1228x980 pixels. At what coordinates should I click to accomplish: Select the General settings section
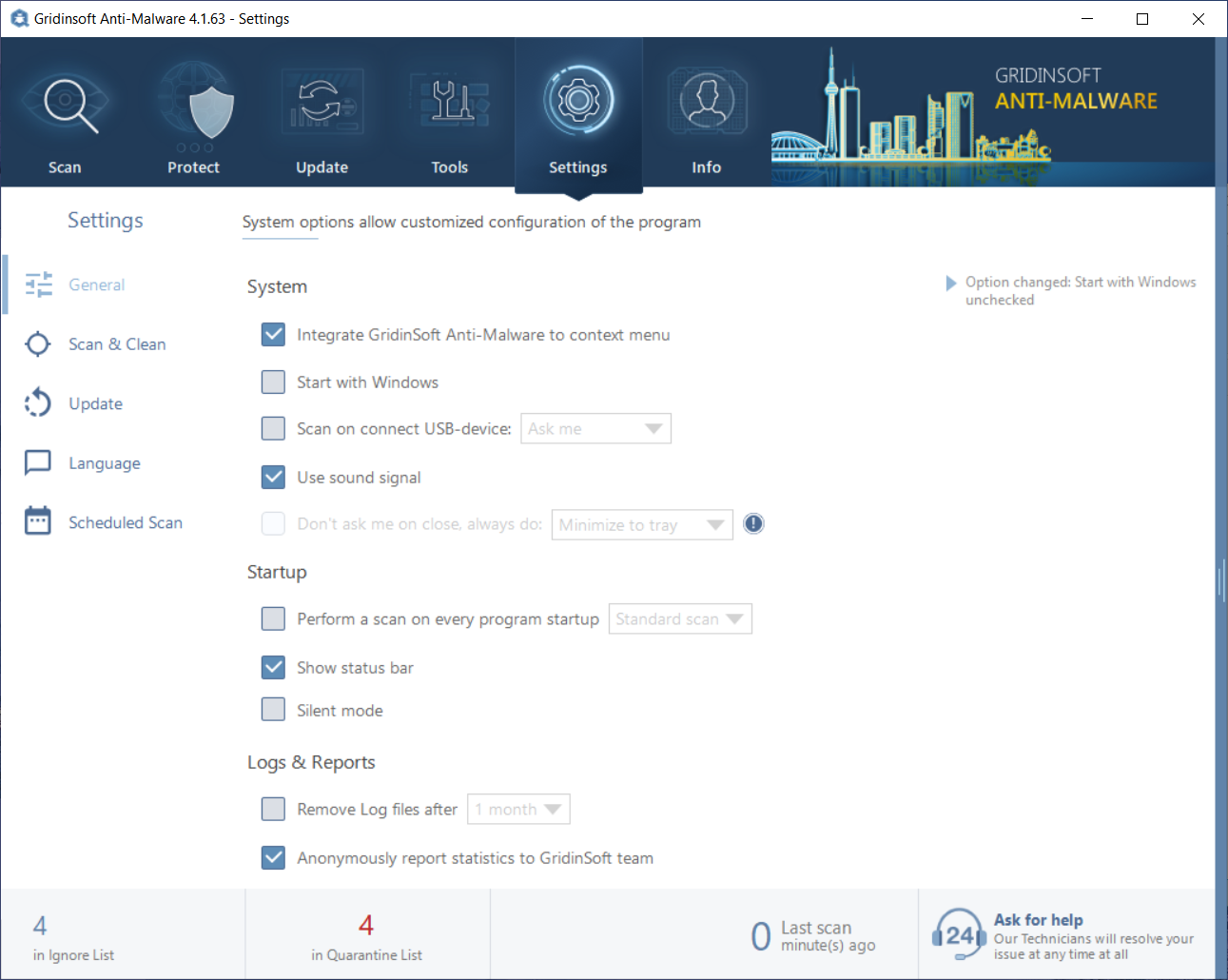96,284
